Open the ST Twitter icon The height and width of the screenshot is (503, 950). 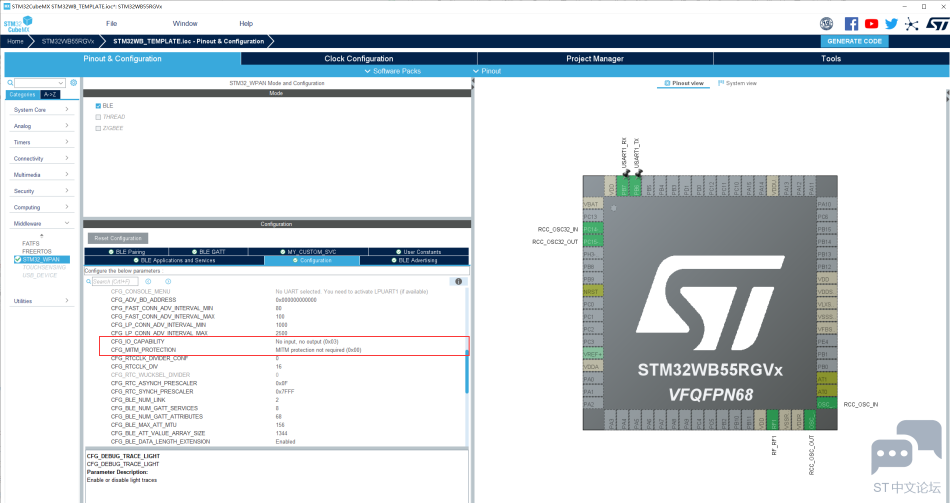pyautogui.click(x=891, y=24)
